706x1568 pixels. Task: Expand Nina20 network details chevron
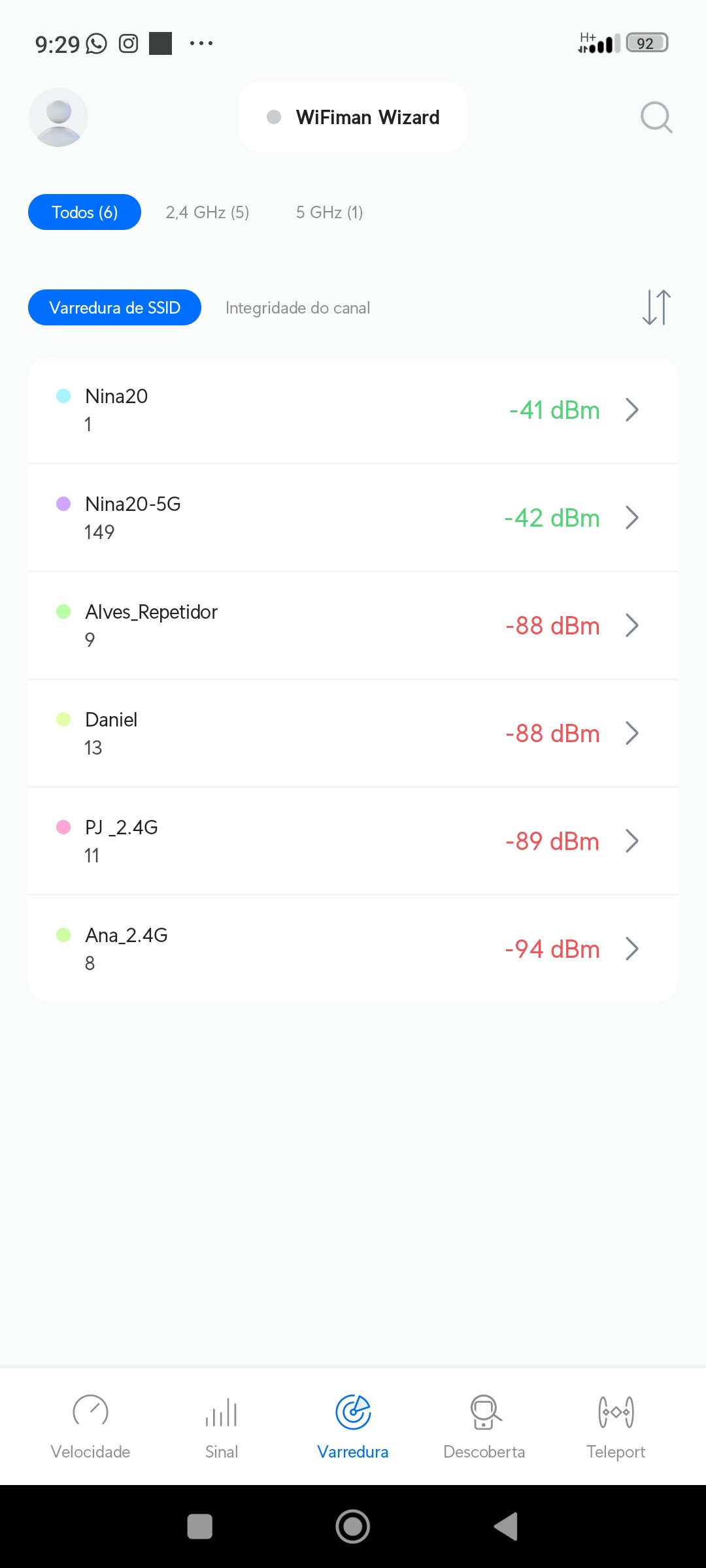tap(631, 410)
